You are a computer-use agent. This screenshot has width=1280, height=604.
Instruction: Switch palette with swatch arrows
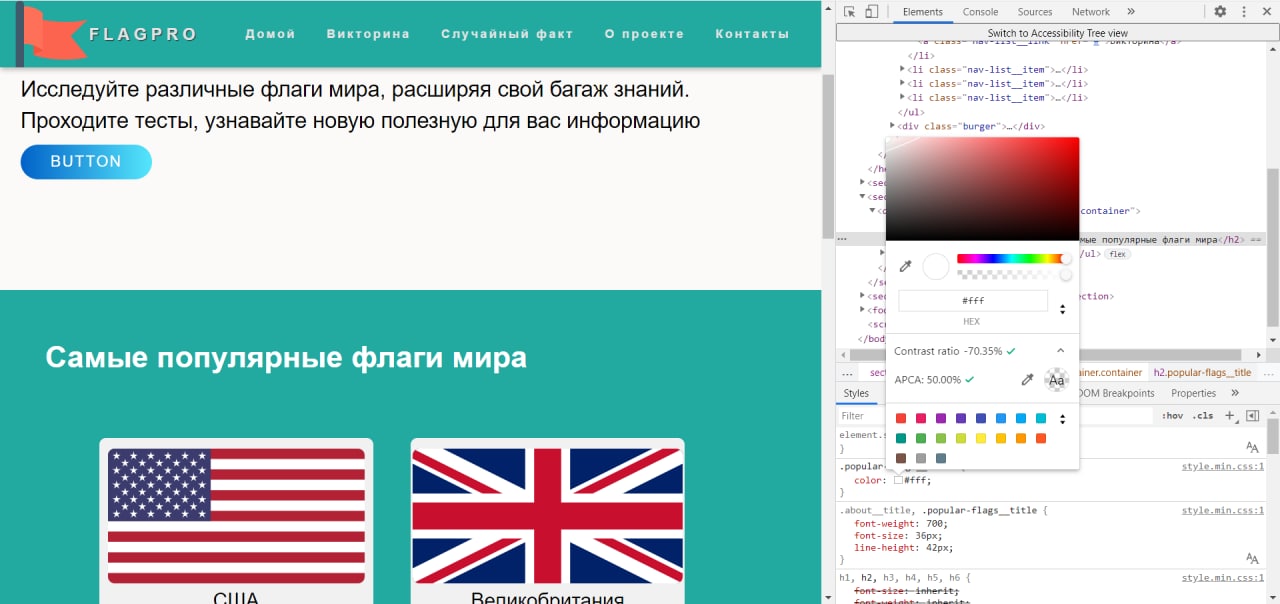click(x=1063, y=418)
